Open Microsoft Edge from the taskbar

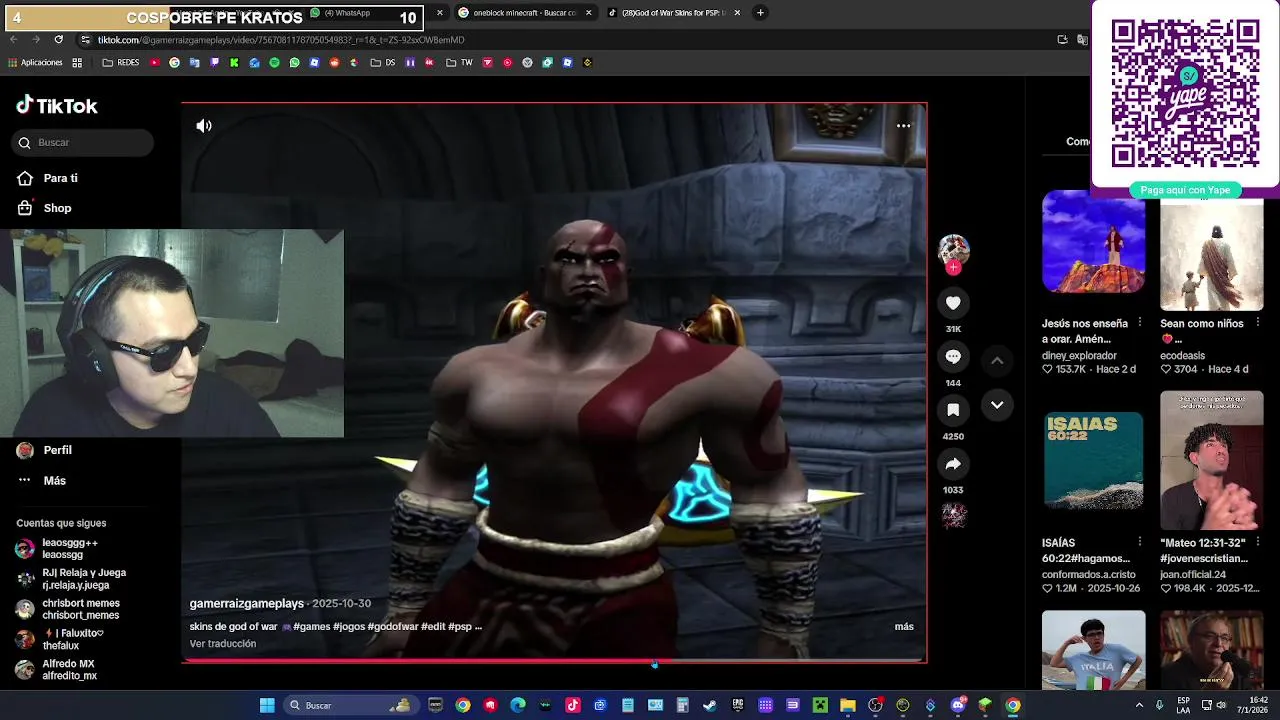click(518, 705)
